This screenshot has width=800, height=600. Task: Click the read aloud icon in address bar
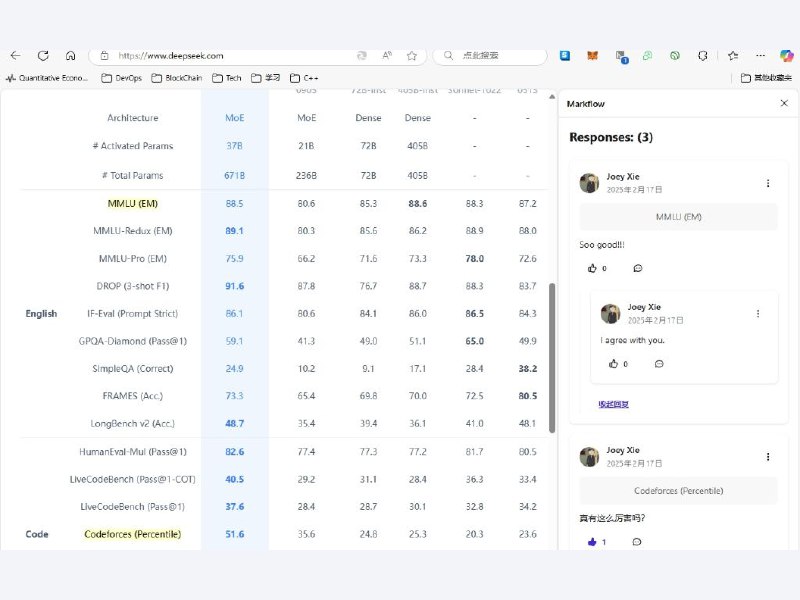pos(387,56)
